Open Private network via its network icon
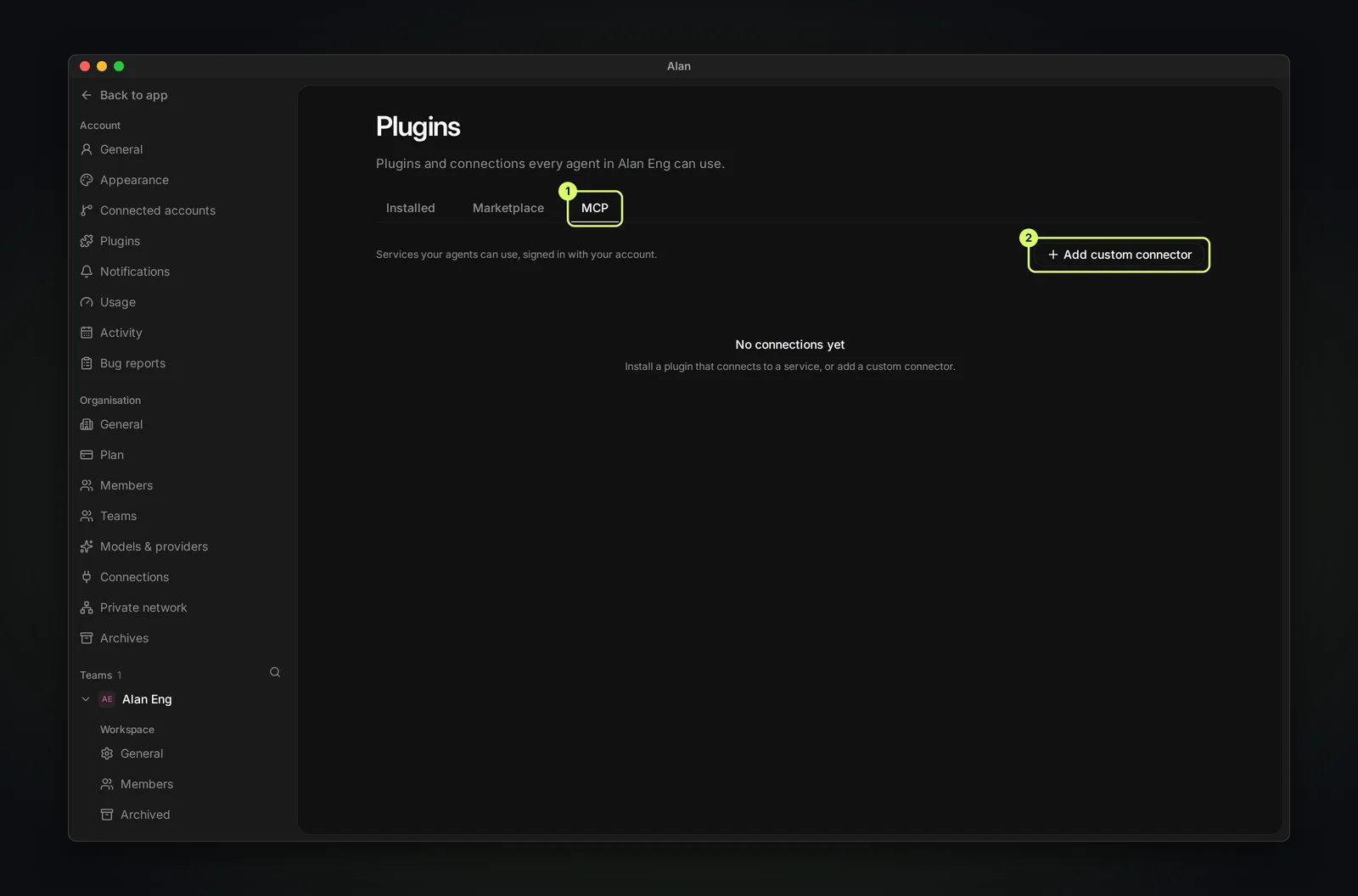Viewport: 1358px width, 896px height. pos(87,608)
